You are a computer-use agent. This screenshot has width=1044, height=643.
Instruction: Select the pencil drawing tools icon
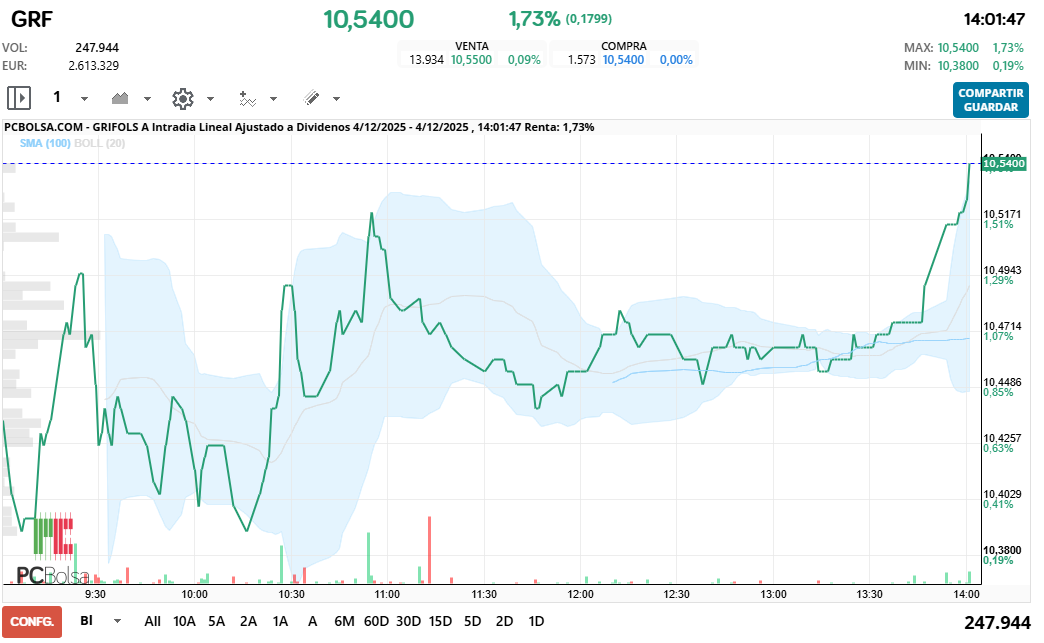click(x=311, y=98)
